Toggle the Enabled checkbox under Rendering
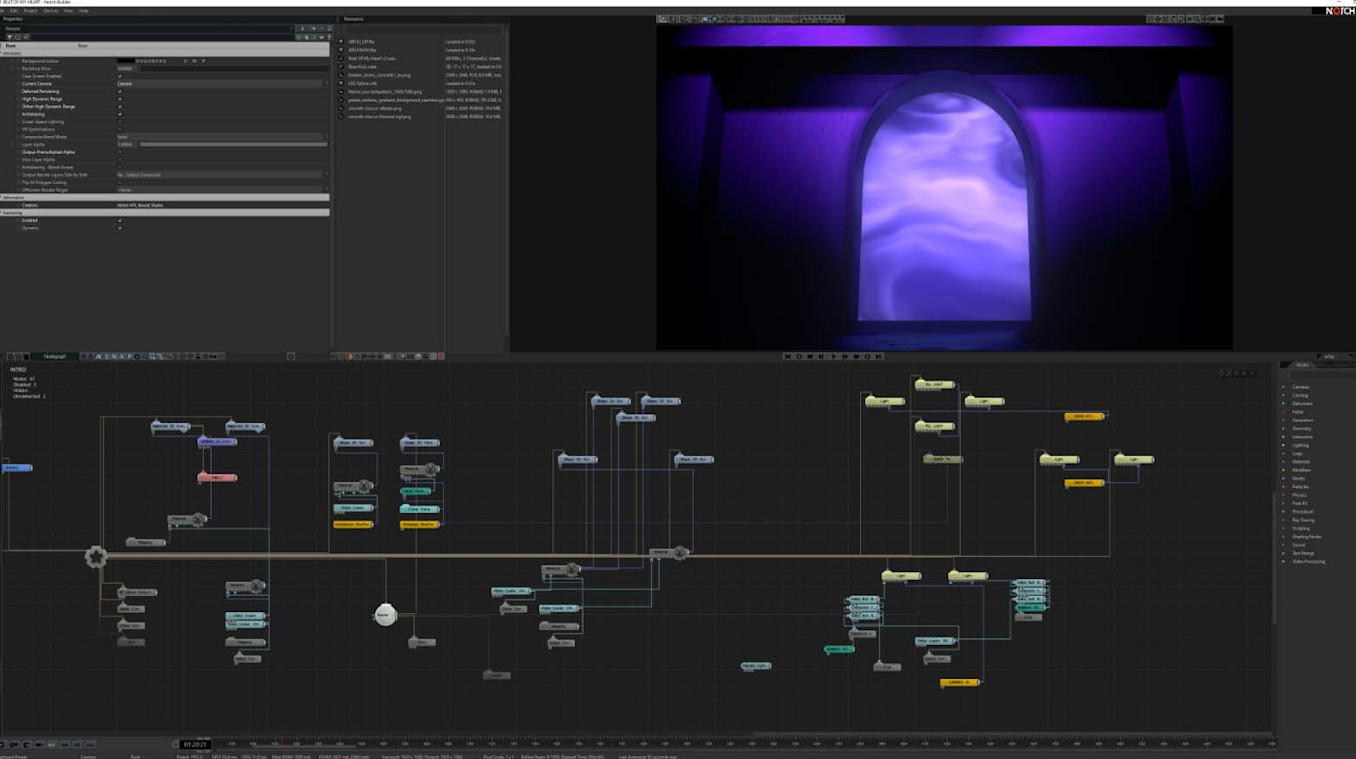The width and height of the screenshot is (1356, 759). tap(120, 220)
